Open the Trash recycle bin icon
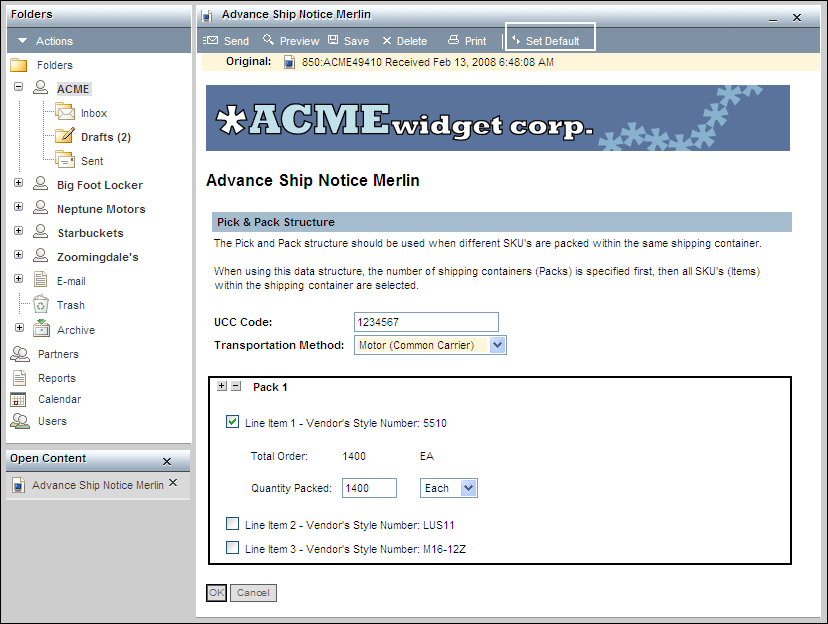 [x=41, y=304]
